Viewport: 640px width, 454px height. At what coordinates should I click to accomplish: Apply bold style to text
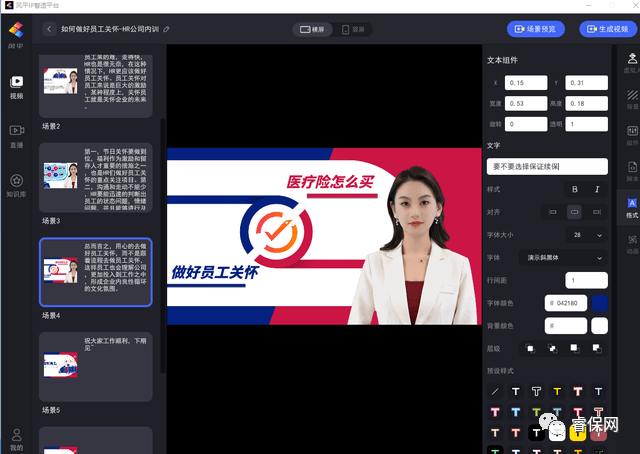coord(574,189)
